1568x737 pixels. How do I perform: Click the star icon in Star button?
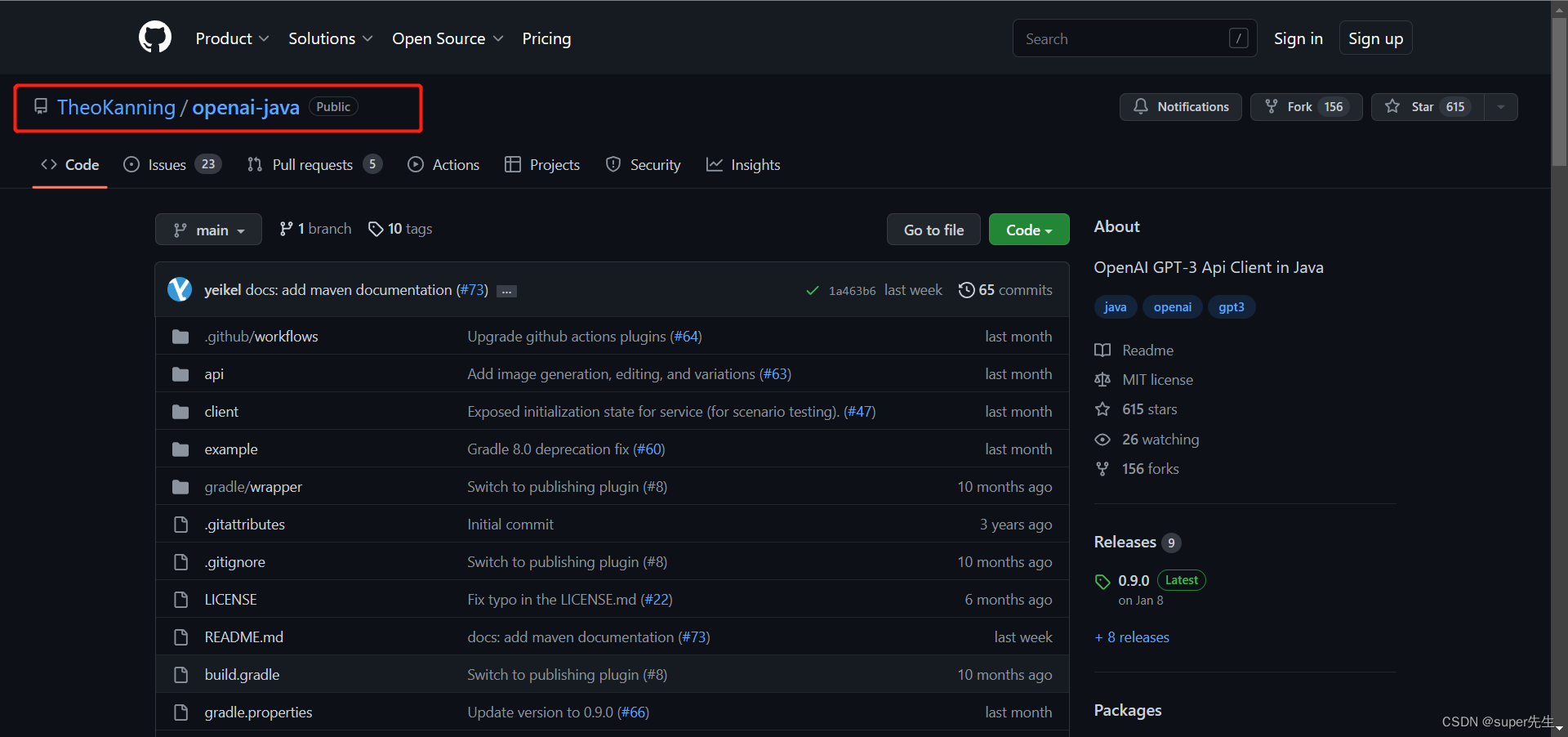(1392, 106)
